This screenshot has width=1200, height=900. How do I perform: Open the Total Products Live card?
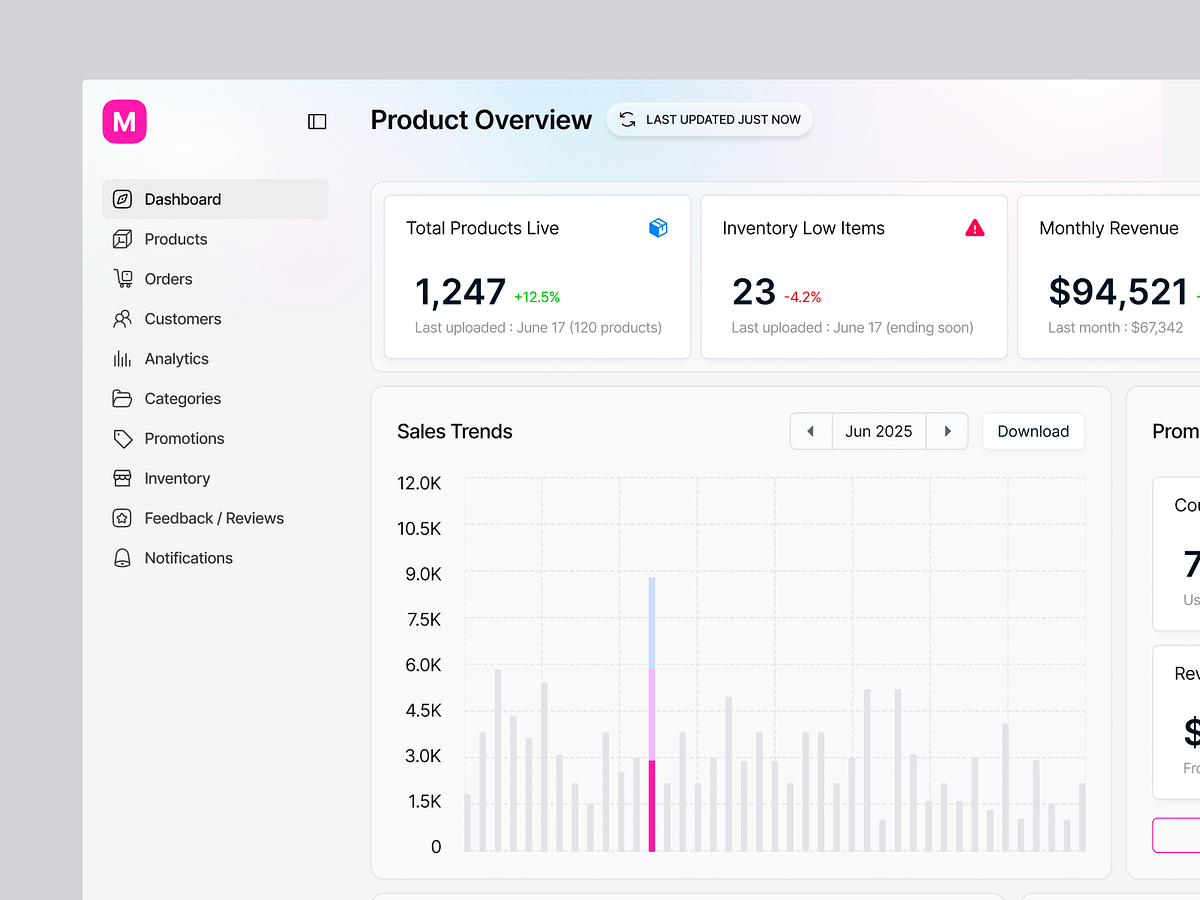537,277
